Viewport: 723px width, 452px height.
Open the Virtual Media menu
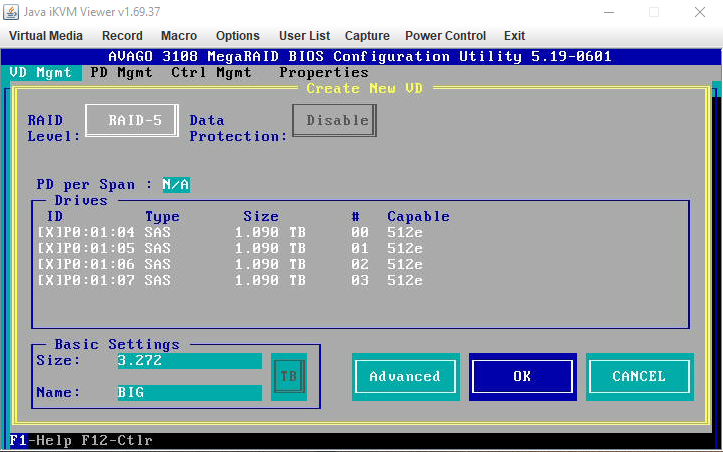(46, 36)
